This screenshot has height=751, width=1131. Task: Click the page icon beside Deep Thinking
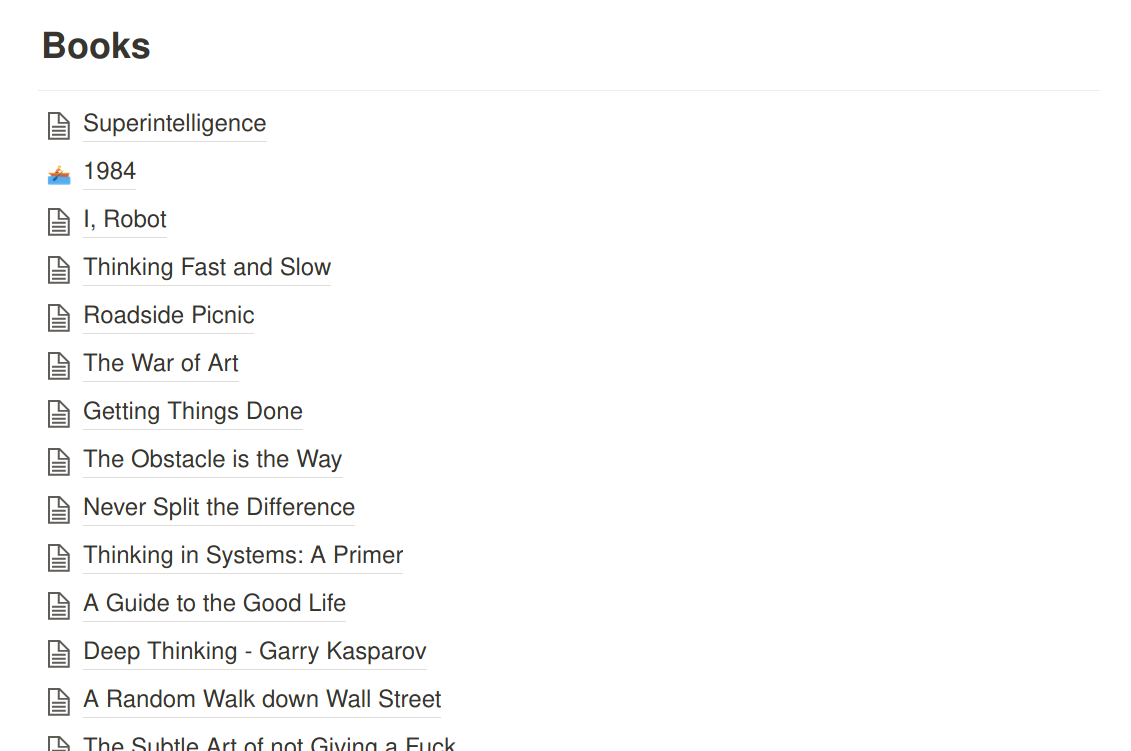(x=59, y=653)
